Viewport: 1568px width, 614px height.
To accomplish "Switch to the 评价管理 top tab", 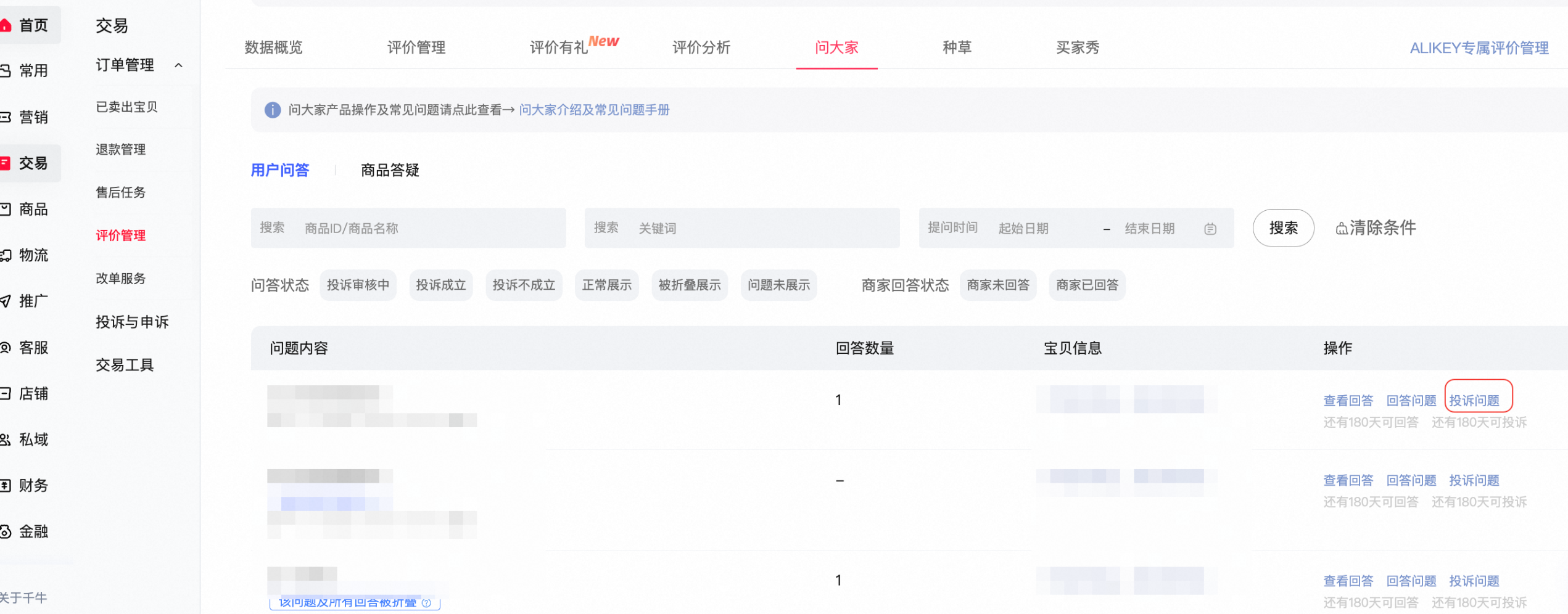I will [x=416, y=47].
